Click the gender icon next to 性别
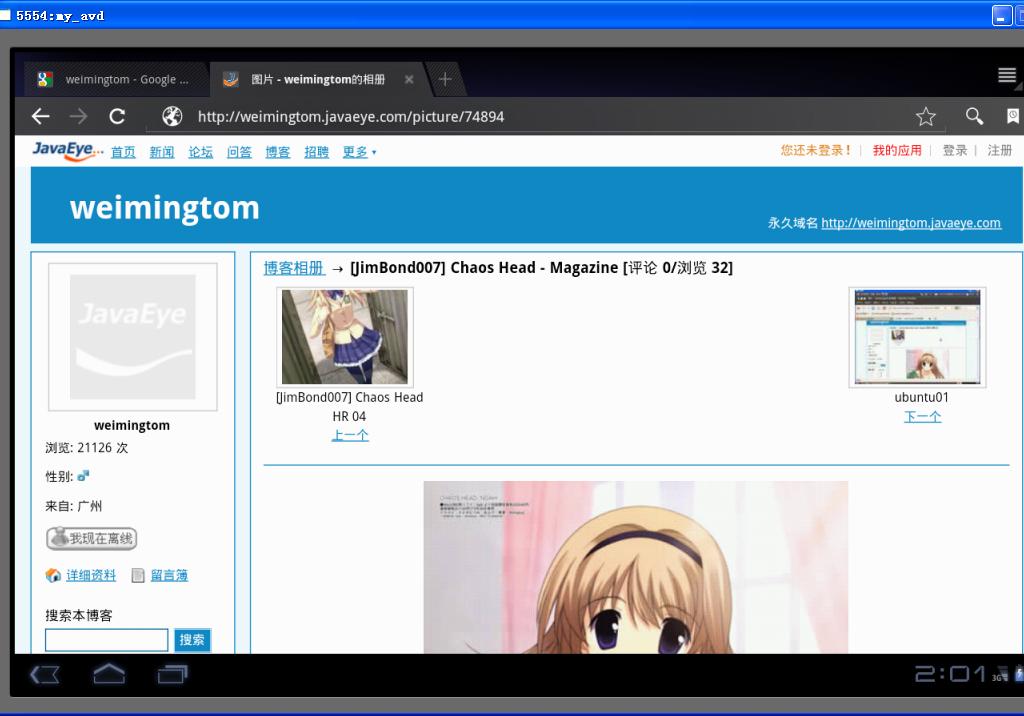 pos(83,476)
